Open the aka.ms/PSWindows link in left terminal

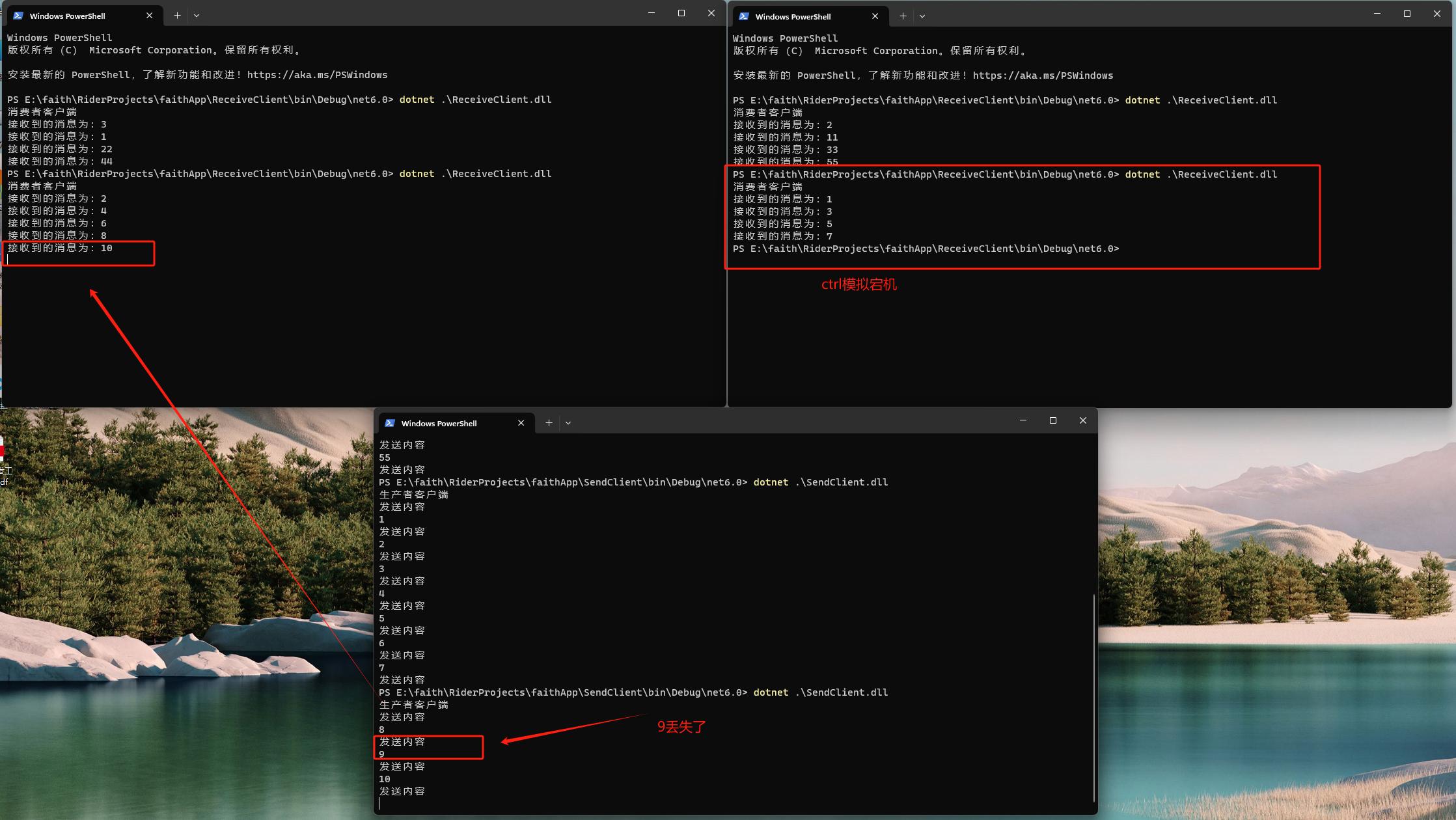coord(317,75)
